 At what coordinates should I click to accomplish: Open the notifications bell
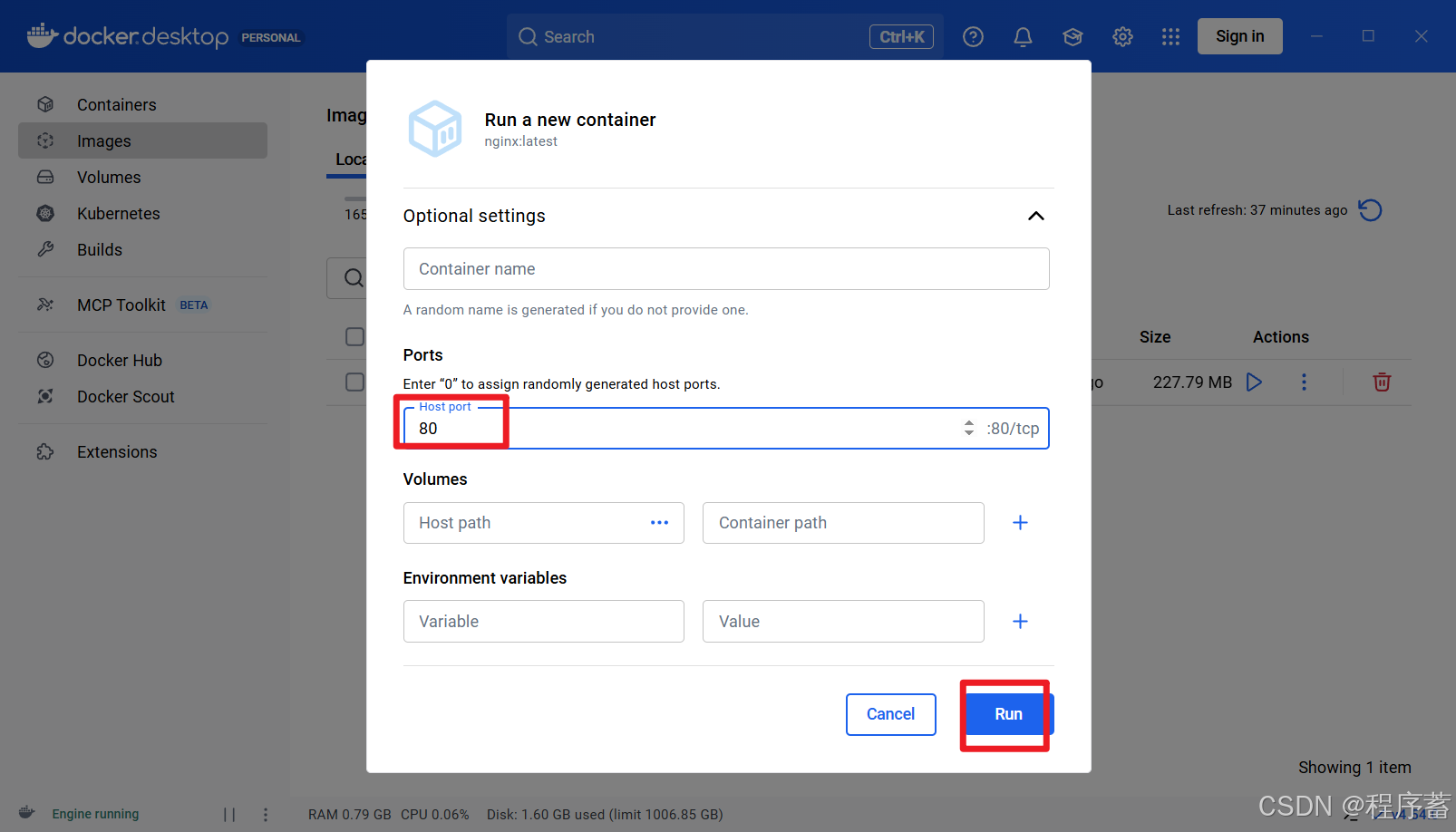1023,36
